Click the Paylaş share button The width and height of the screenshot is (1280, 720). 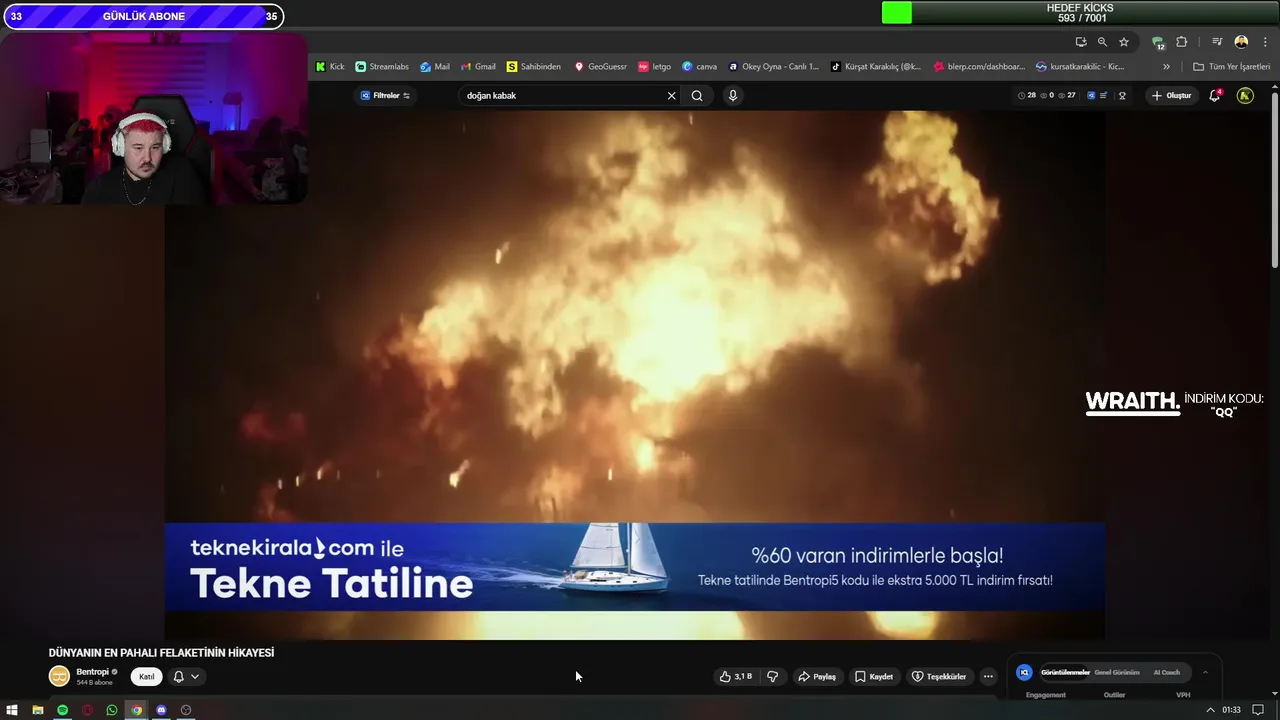click(x=816, y=677)
